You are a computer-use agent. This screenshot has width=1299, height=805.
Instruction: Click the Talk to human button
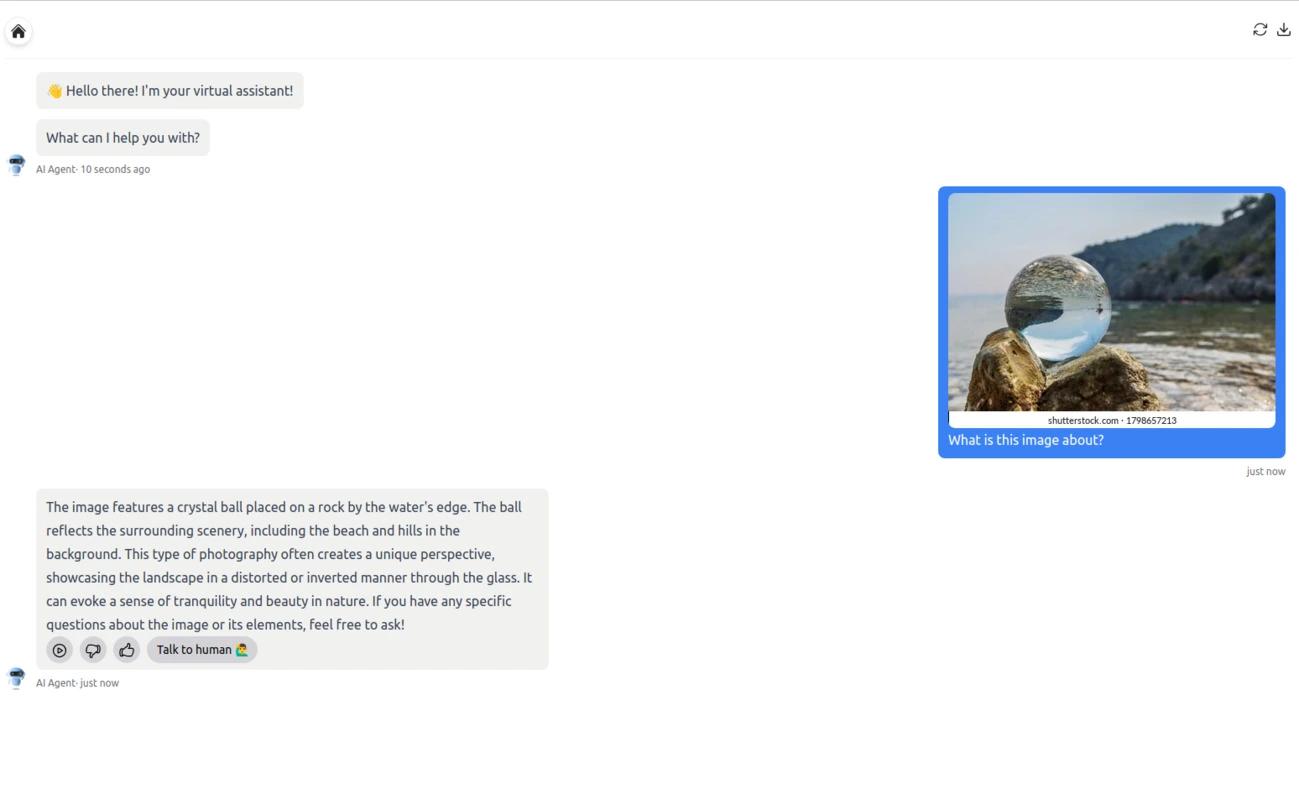[202, 650]
